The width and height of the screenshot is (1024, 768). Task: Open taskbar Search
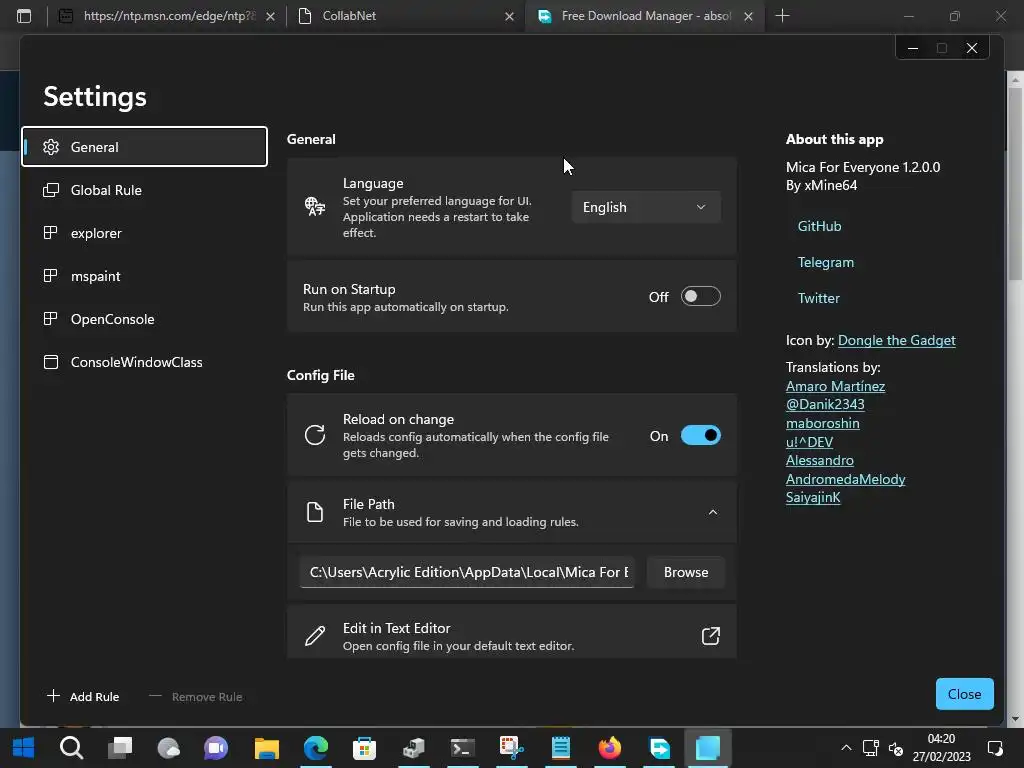(x=71, y=748)
